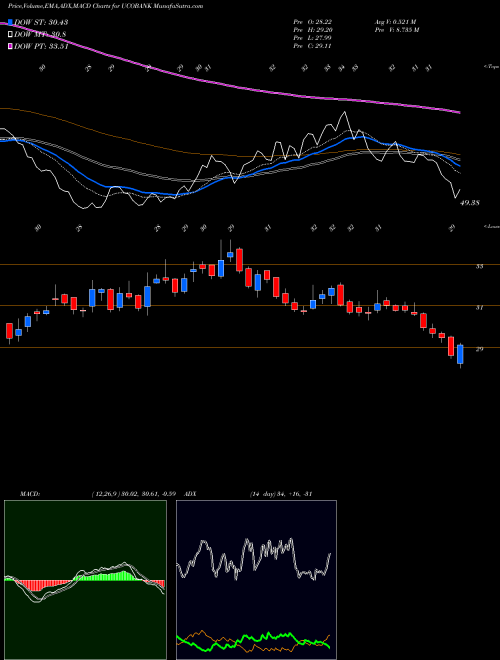Click the 'Pre V: 8.735 M' value
Image resolution: width=500 pixels, height=660 pixels.
(396, 29)
